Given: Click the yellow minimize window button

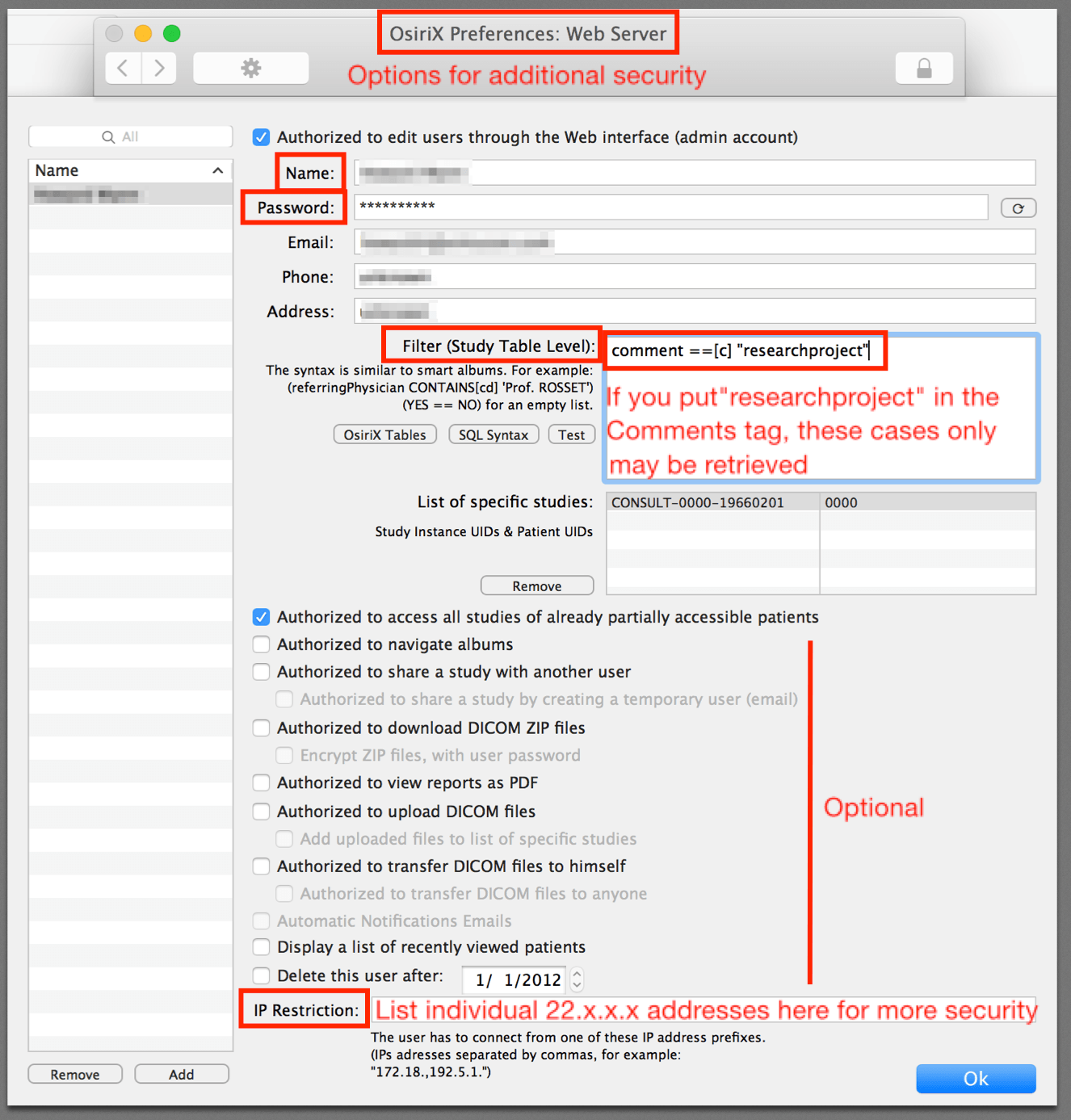Looking at the screenshot, I should point(143,33).
